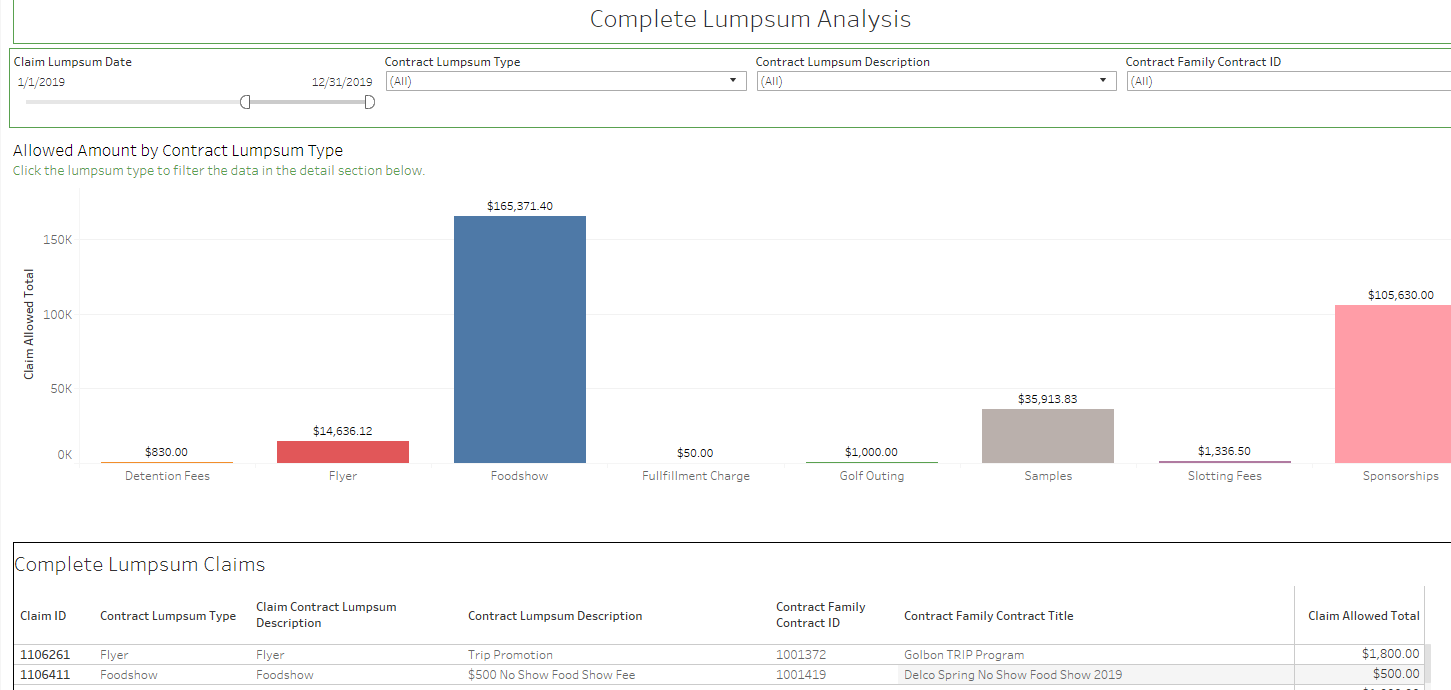Click the 12/31/2019 end date field
The width and height of the screenshot is (1451, 690).
(x=342, y=82)
